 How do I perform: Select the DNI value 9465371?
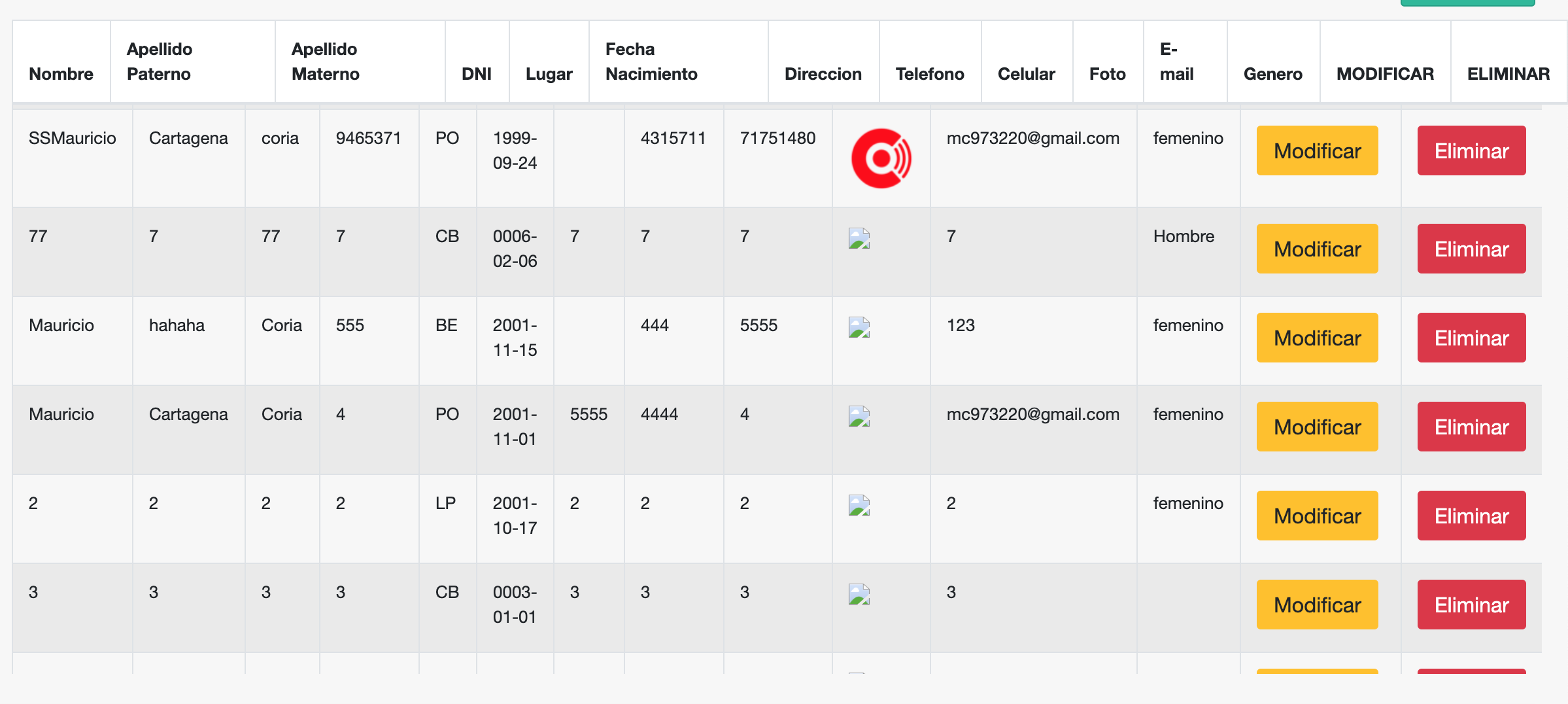point(368,138)
